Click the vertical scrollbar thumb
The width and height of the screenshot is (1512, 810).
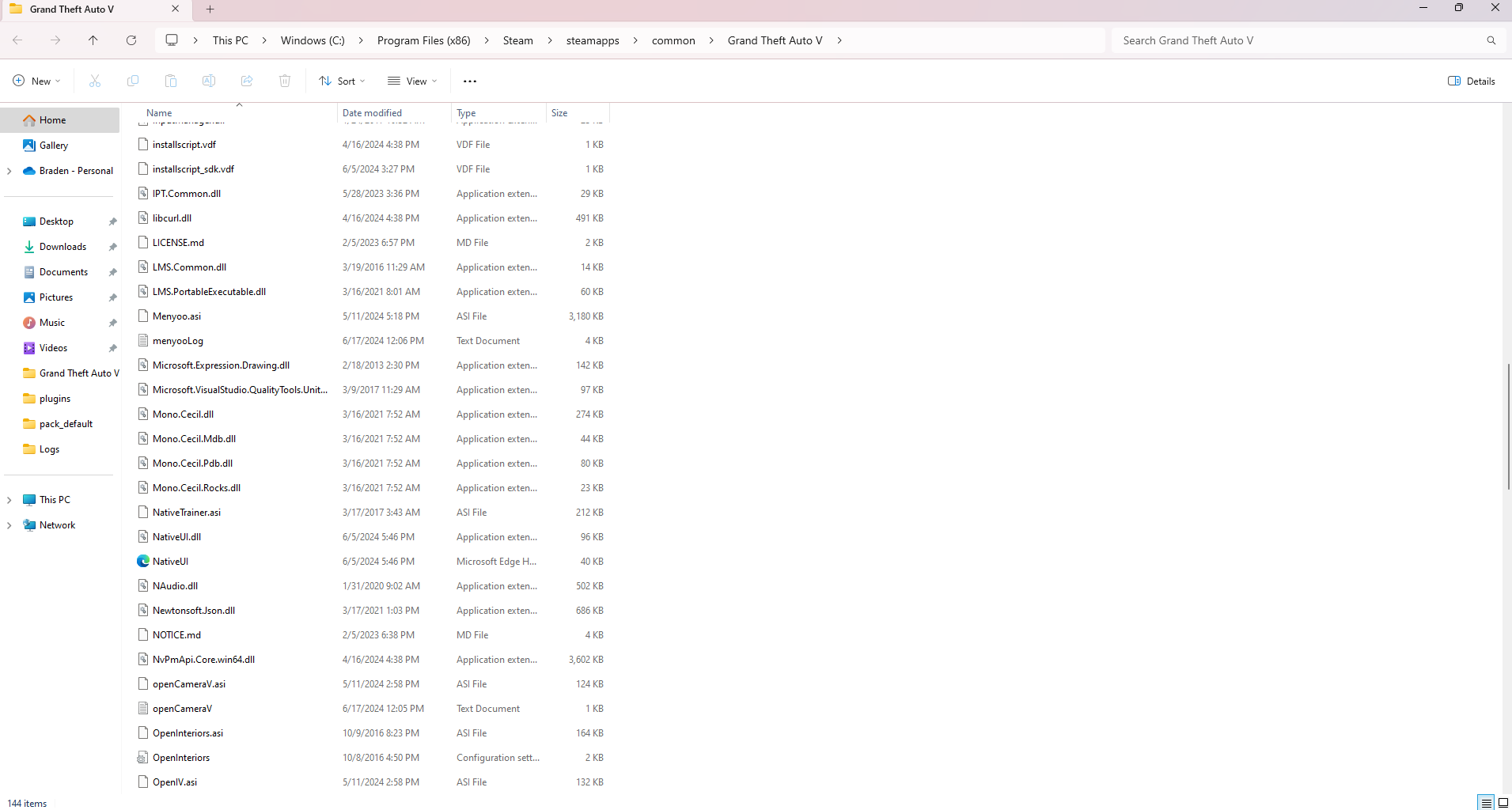pos(1508,426)
